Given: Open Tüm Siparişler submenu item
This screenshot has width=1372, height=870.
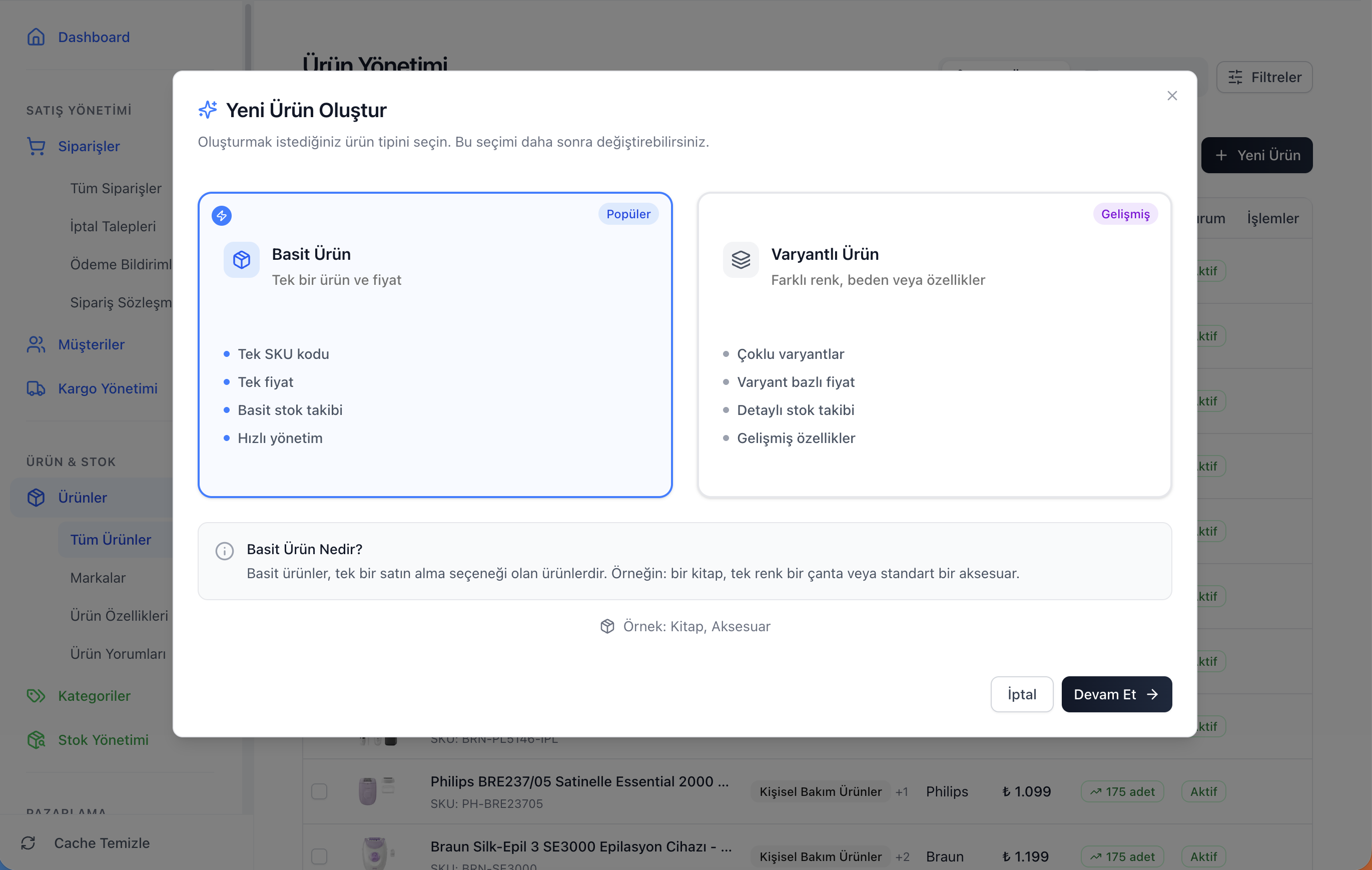Looking at the screenshot, I should (x=116, y=188).
